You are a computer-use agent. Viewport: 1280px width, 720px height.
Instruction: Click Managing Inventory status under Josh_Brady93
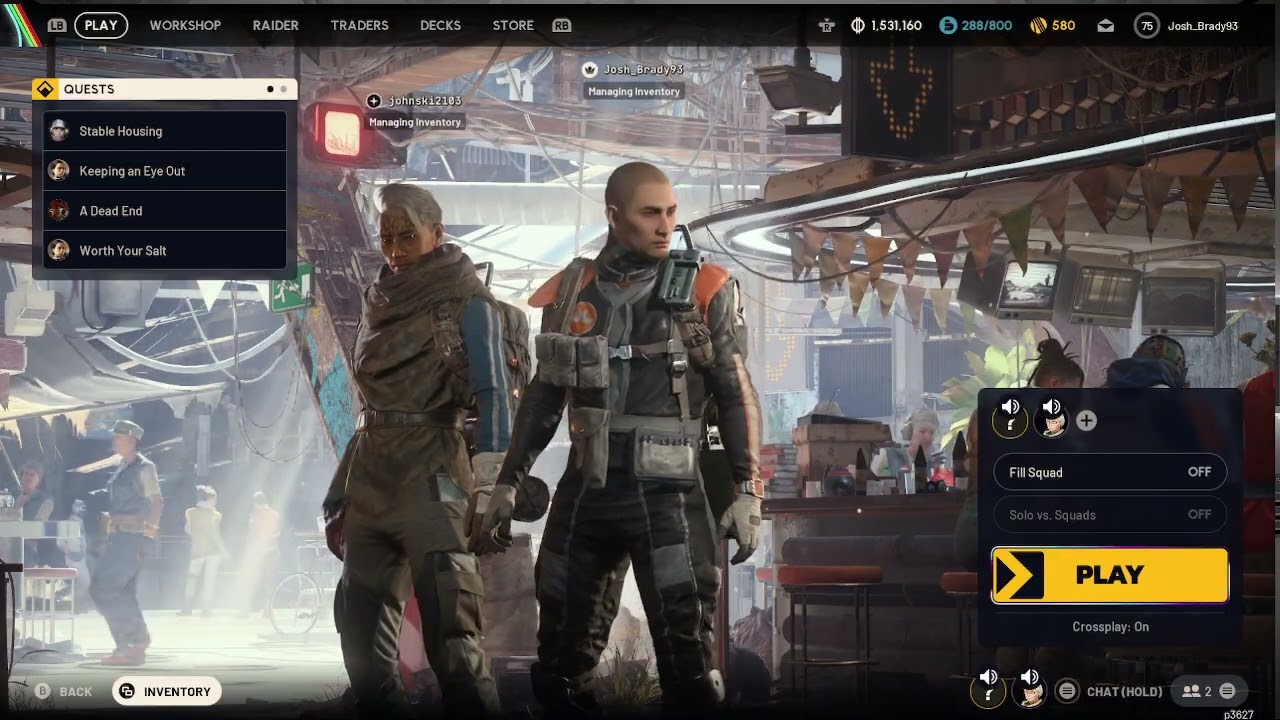pyautogui.click(x=634, y=91)
